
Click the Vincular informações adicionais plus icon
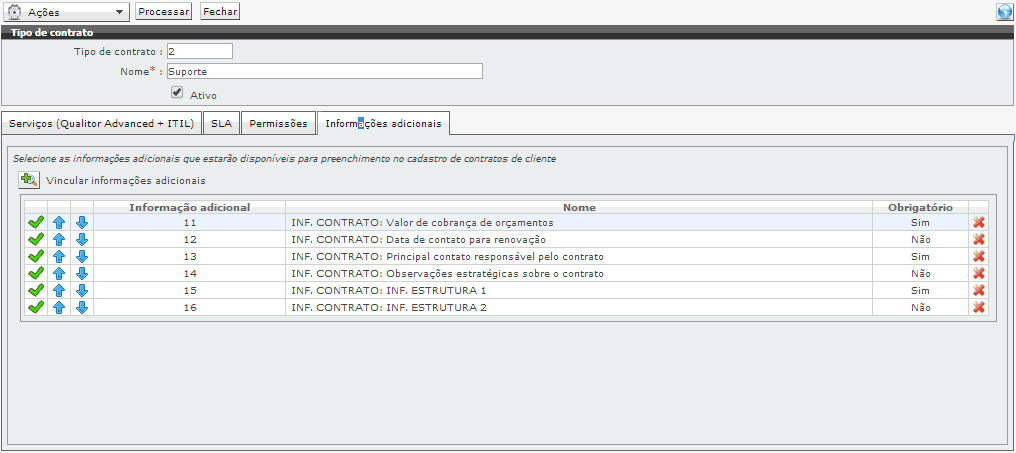coord(30,181)
